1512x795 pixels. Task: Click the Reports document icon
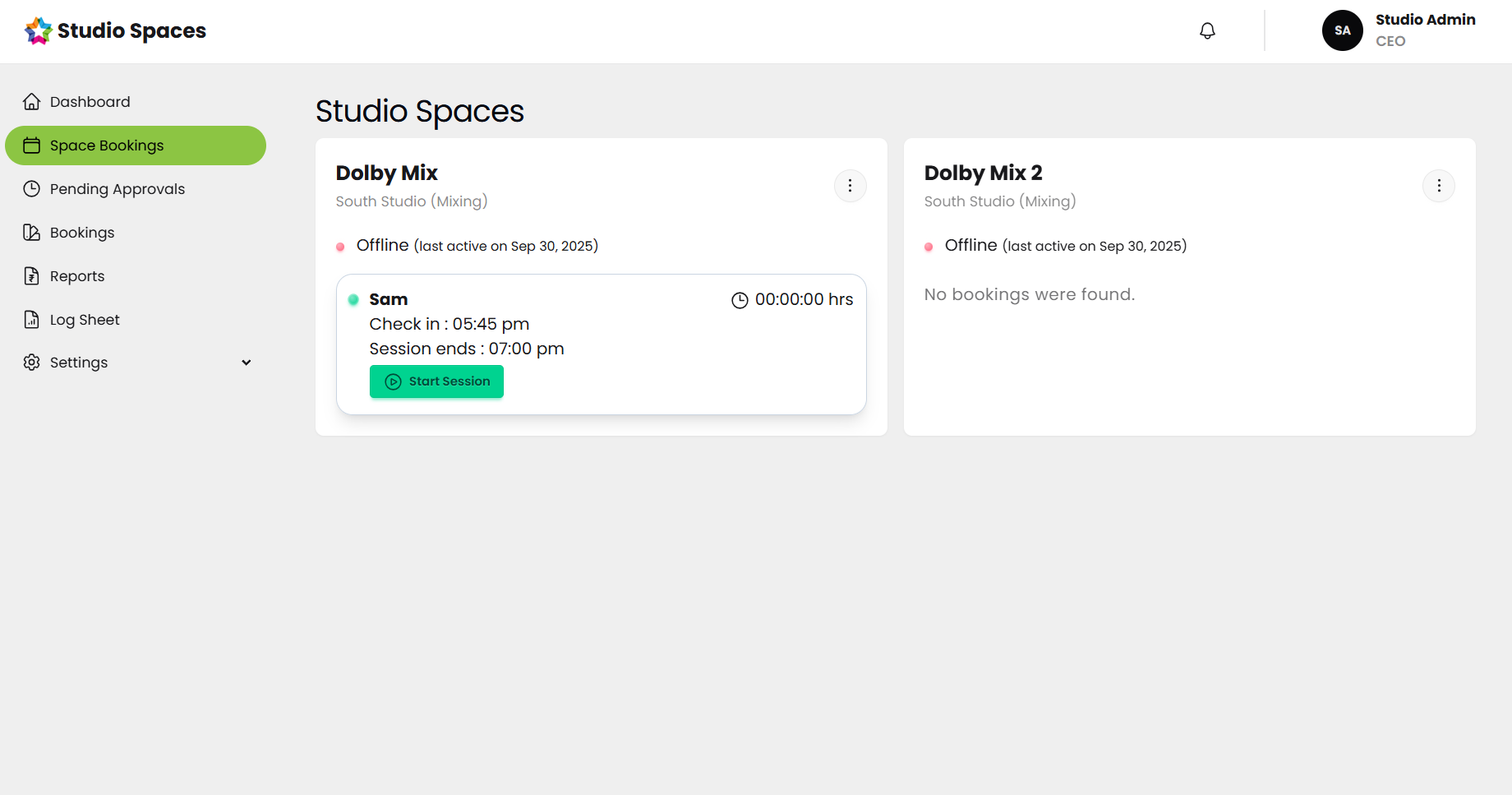[x=31, y=275]
